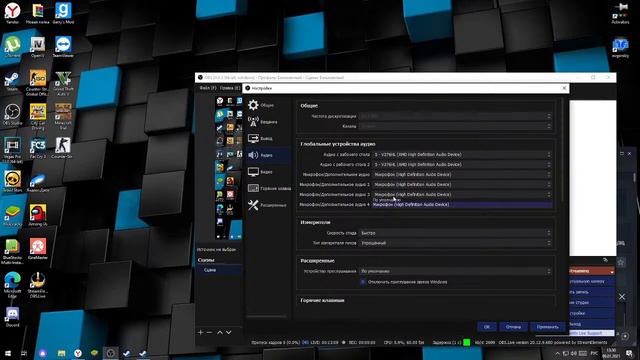Viewport: 640px width, 360px height.
Task: Click the OK button in settings
Action: (487, 327)
